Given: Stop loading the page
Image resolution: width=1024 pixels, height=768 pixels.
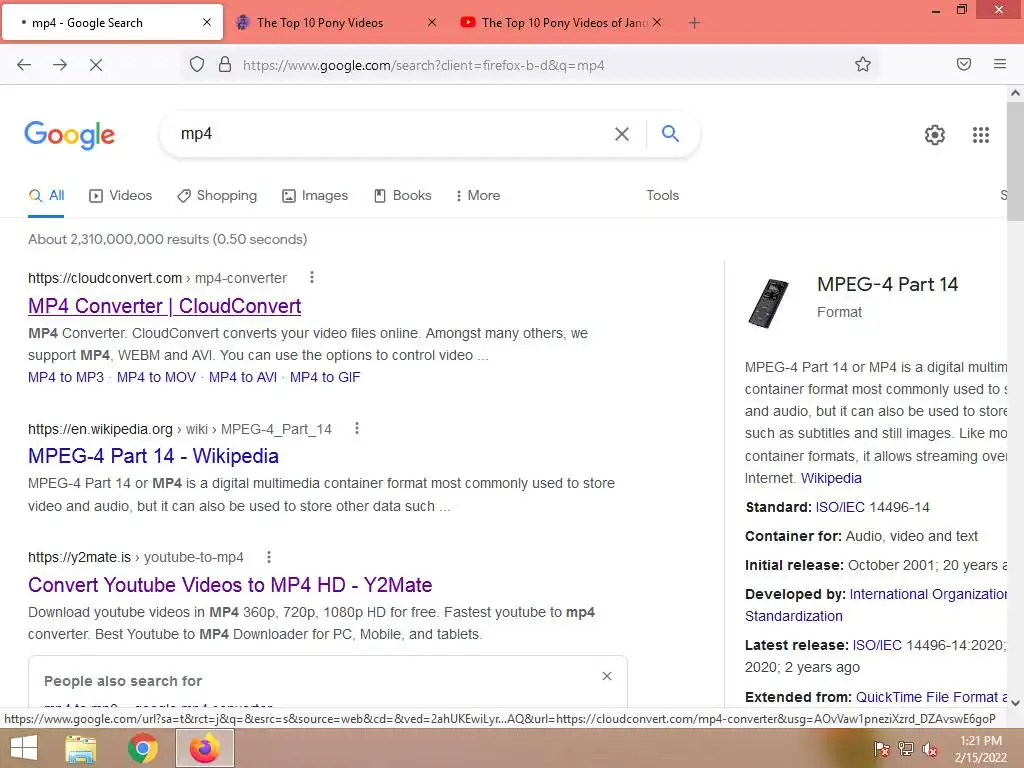Looking at the screenshot, I should click(95, 65).
